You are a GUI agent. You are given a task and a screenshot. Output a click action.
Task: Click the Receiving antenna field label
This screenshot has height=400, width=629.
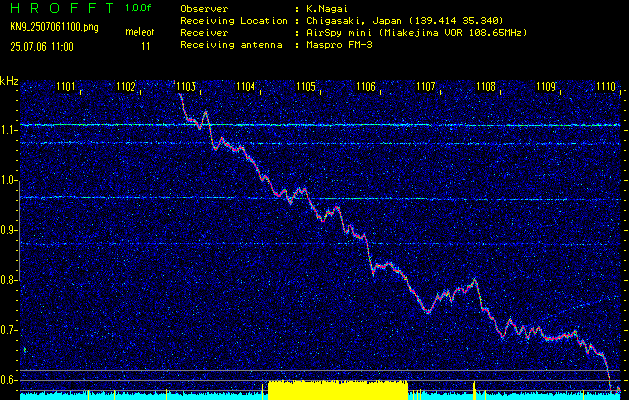click(231, 45)
